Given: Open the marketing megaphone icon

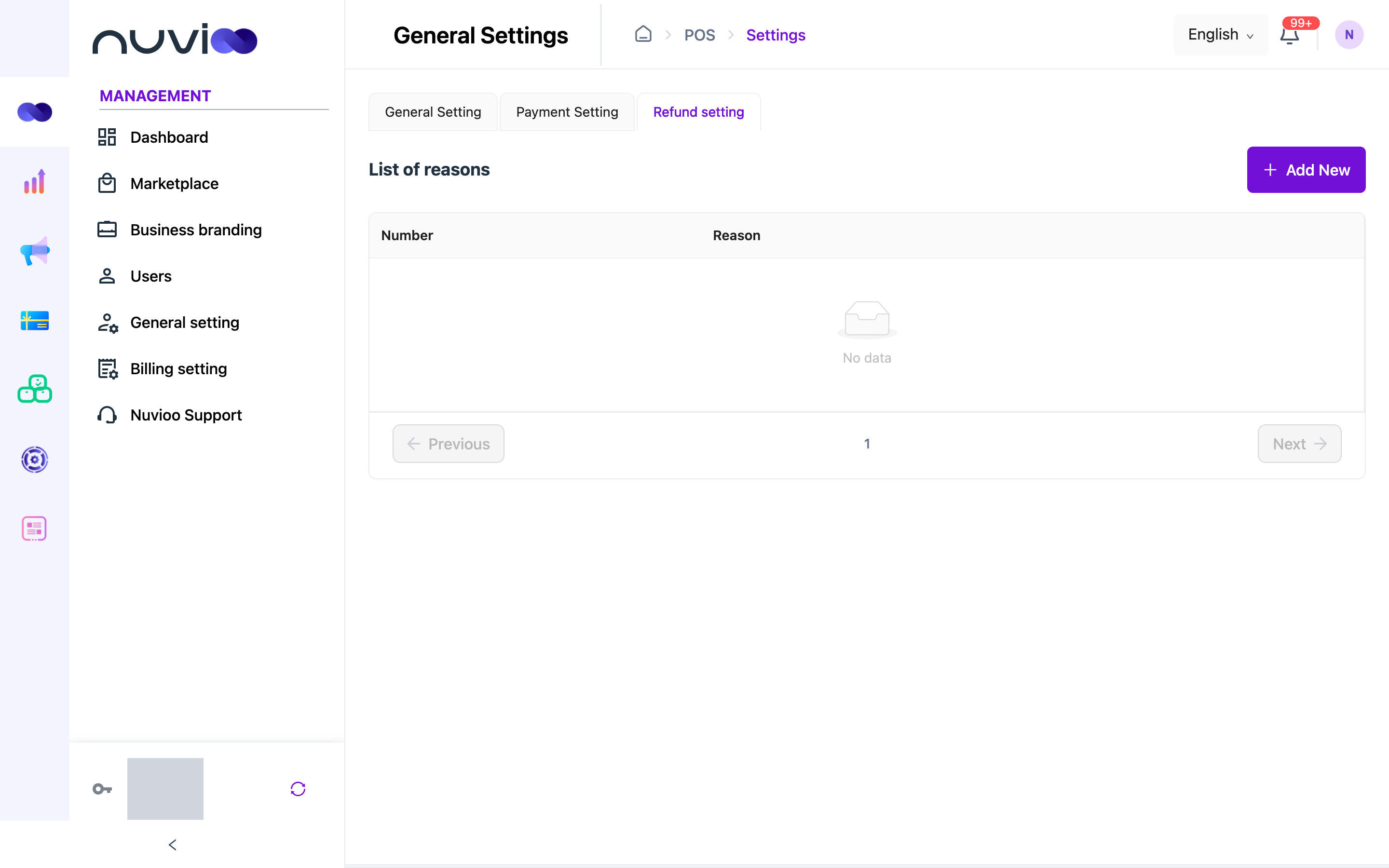Looking at the screenshot, I should 34,251.
